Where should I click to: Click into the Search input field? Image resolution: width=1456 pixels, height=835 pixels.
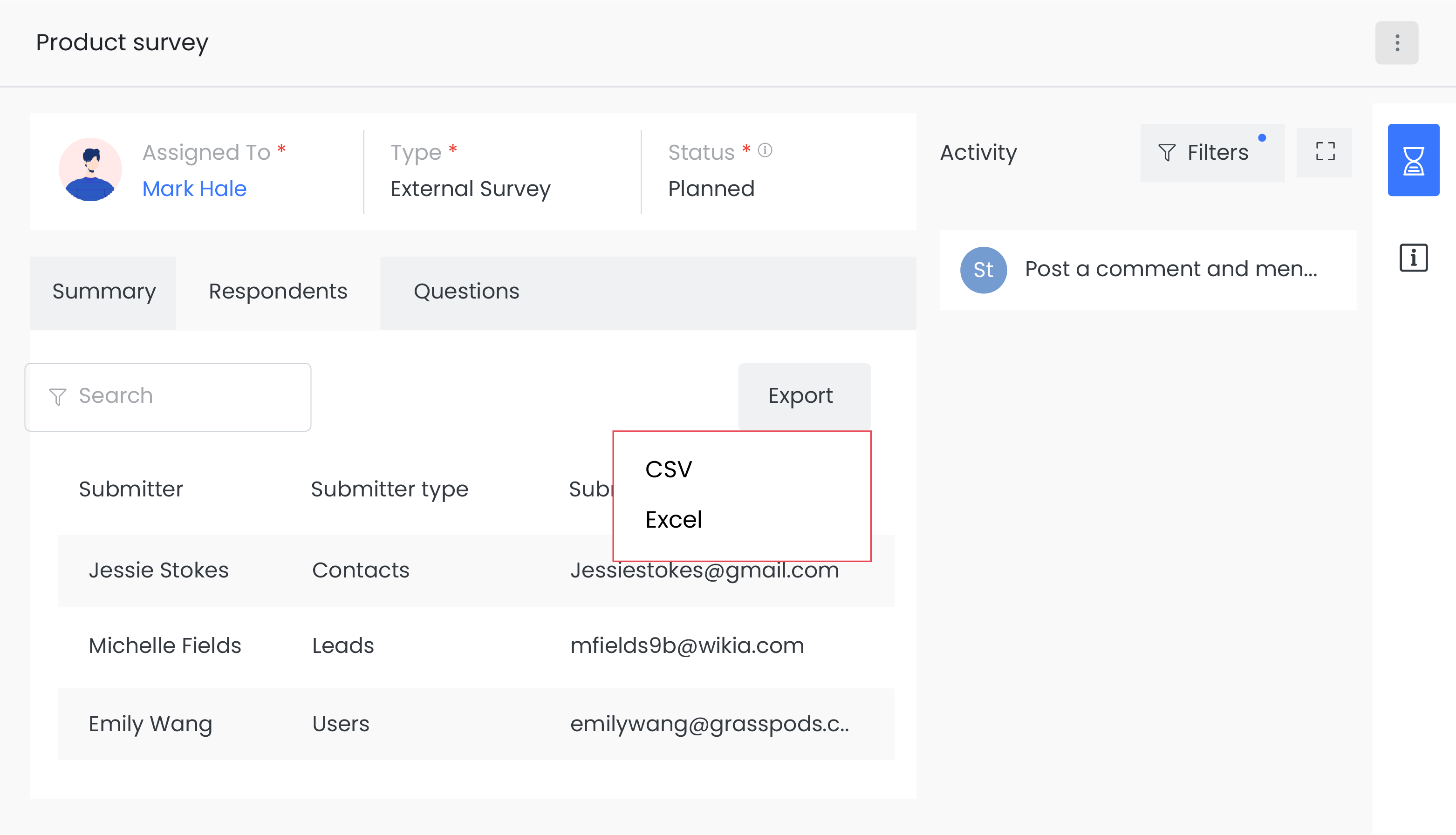(x=184, y=396)
